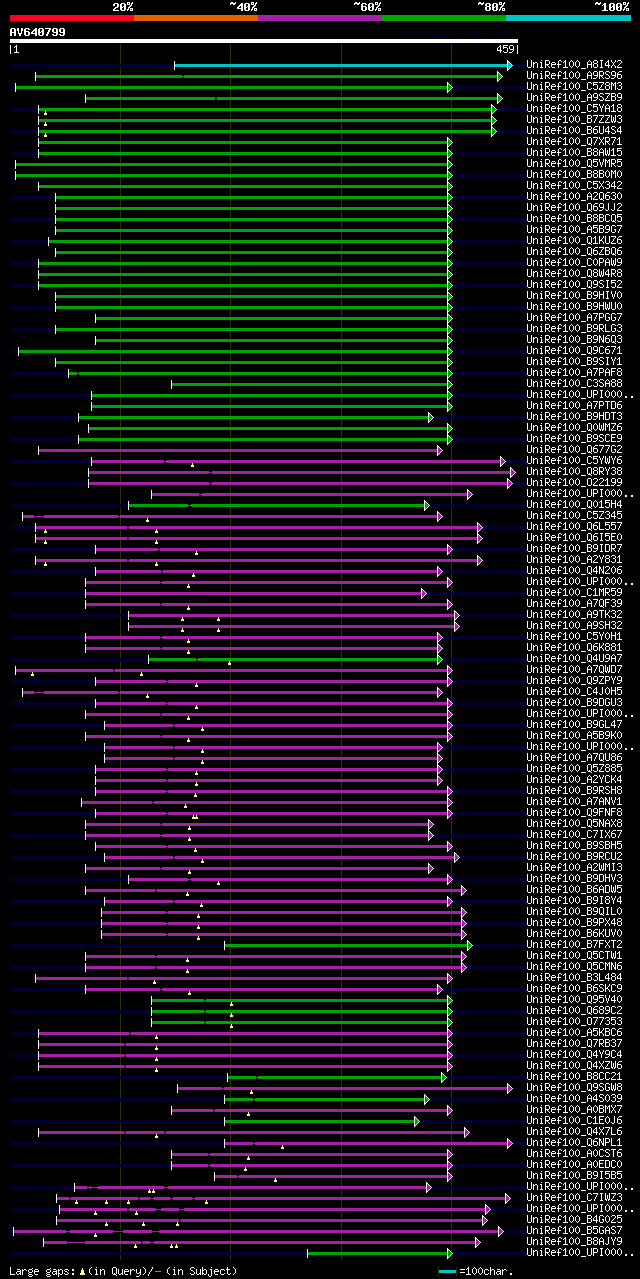Select the UniRef100_B8B0M0 entry
The image size is (640, 1279).
574,175
